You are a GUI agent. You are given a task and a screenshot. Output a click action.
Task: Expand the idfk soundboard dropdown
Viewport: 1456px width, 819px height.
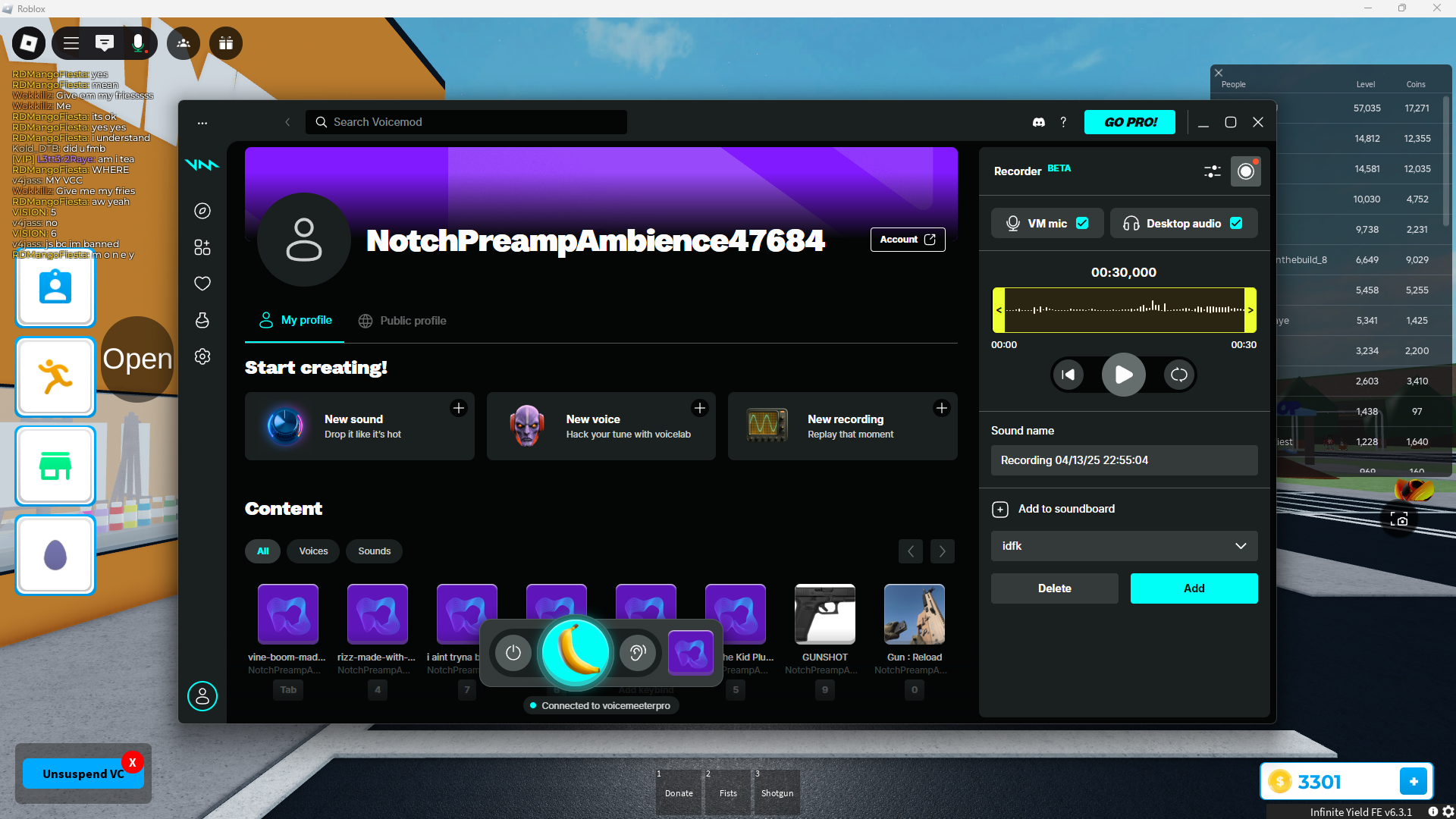click(1124, 546)
